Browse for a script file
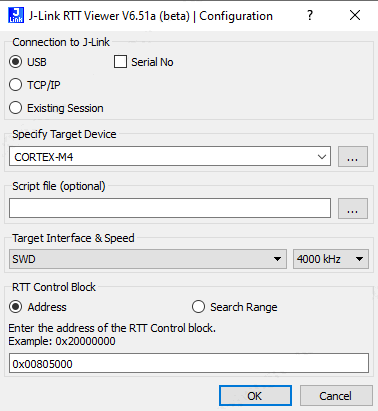The image size is (378, 411). pyautogui.click(x=353, y=209)
